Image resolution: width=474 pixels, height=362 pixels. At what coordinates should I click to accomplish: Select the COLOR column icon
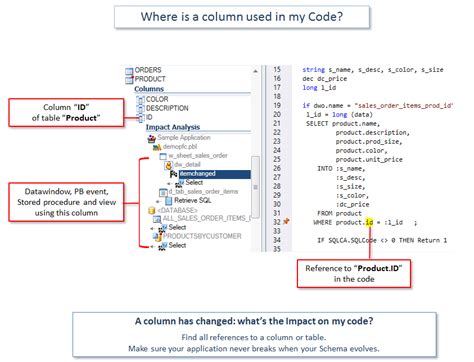click(x=140, y=99)
